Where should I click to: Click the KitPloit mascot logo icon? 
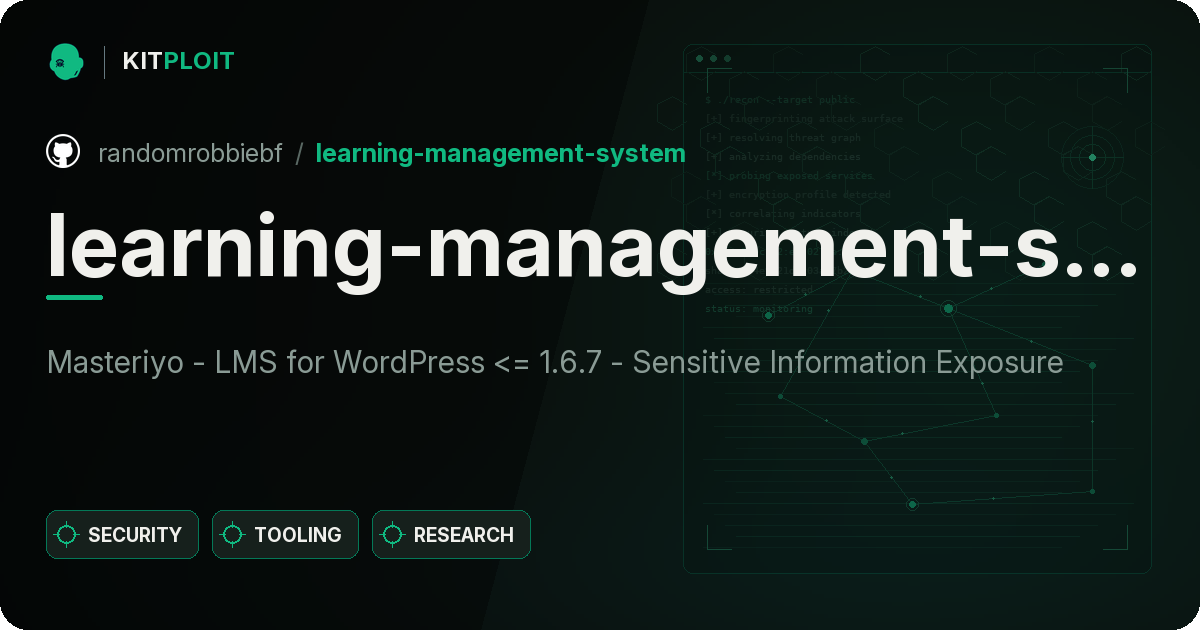tap(66, 61)
